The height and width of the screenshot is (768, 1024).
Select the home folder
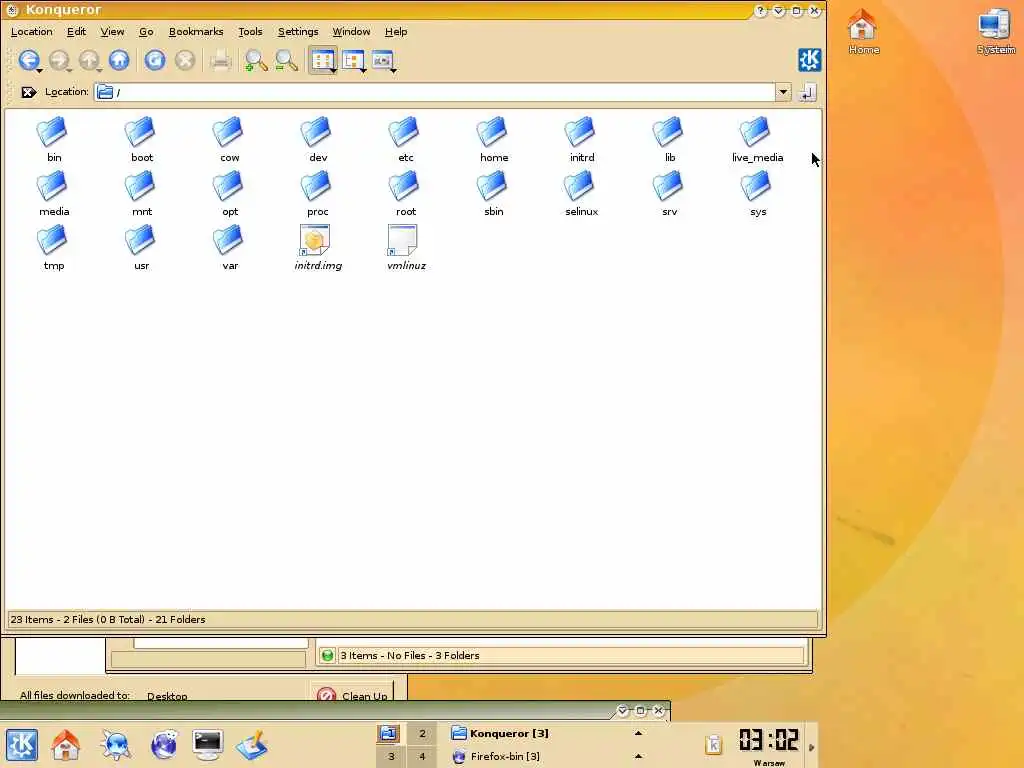click(x=494, y=139)
